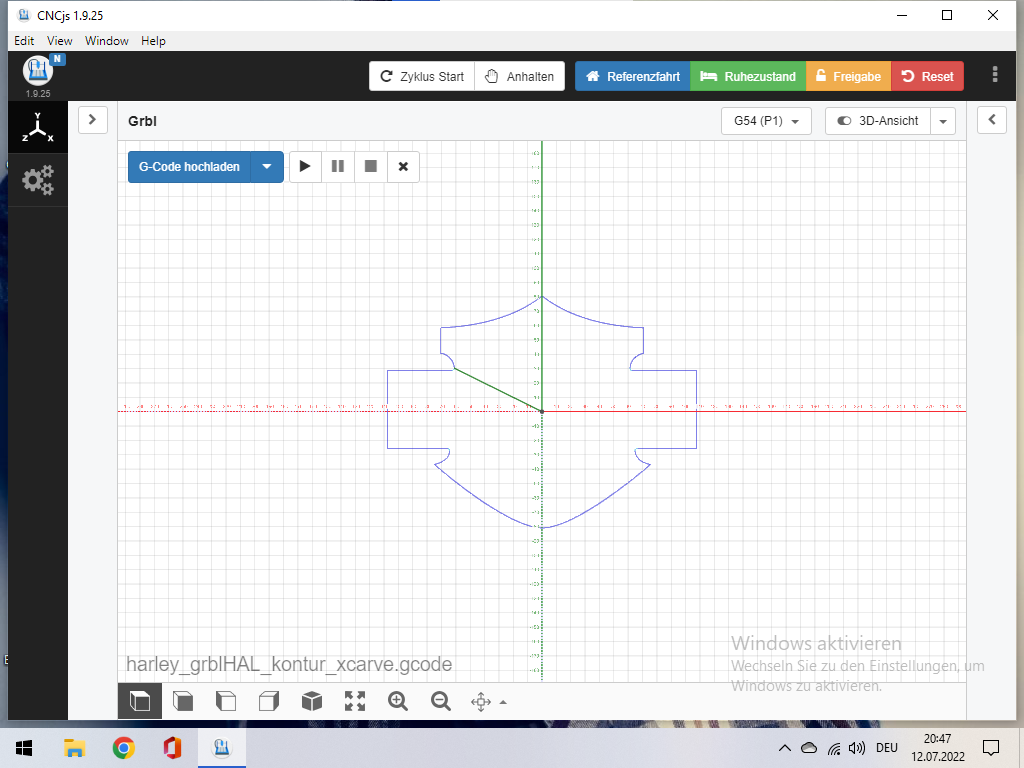Show hidden system tray icons
The width and height of the screenshot is (1024, 768).
[785, 748]
